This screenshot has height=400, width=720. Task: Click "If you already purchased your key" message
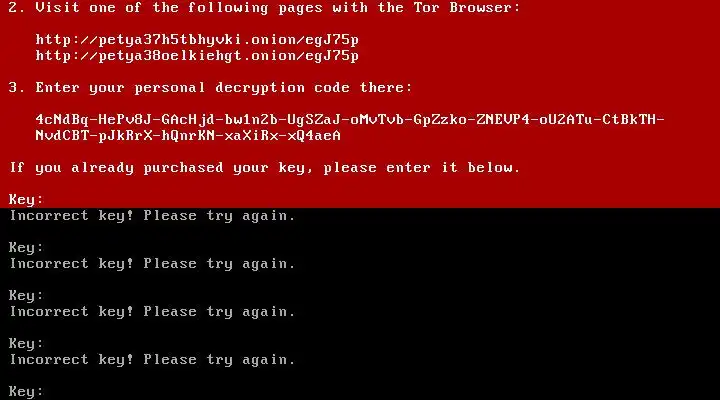click(x=264, y=168)
